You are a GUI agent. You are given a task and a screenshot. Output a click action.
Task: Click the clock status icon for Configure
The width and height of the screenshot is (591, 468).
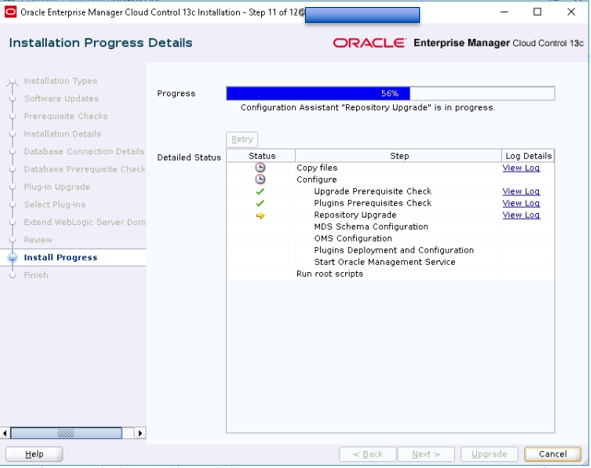pyautogui.click(x=260, y=179)
